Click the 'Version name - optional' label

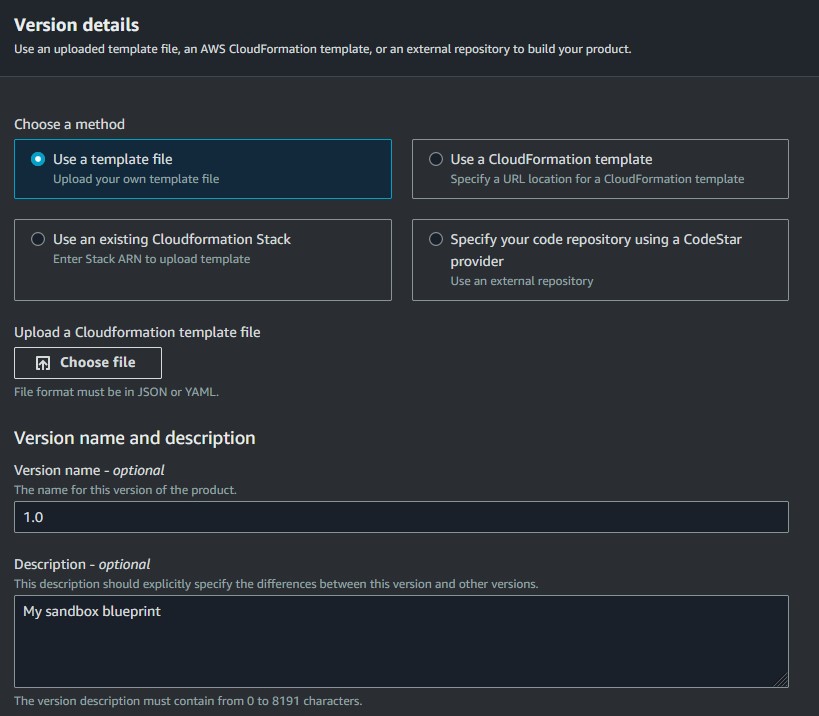point(89,470)
